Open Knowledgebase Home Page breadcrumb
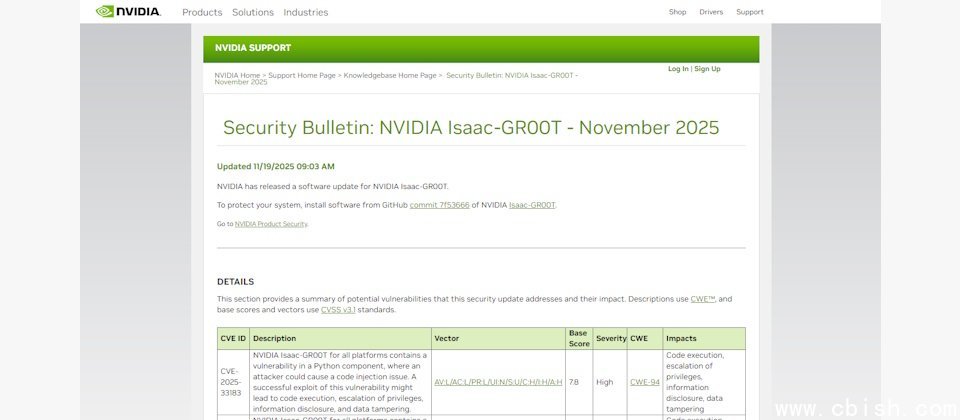Image resolution: width=960 pixels, height=420 pixels. tap(389, 75)
